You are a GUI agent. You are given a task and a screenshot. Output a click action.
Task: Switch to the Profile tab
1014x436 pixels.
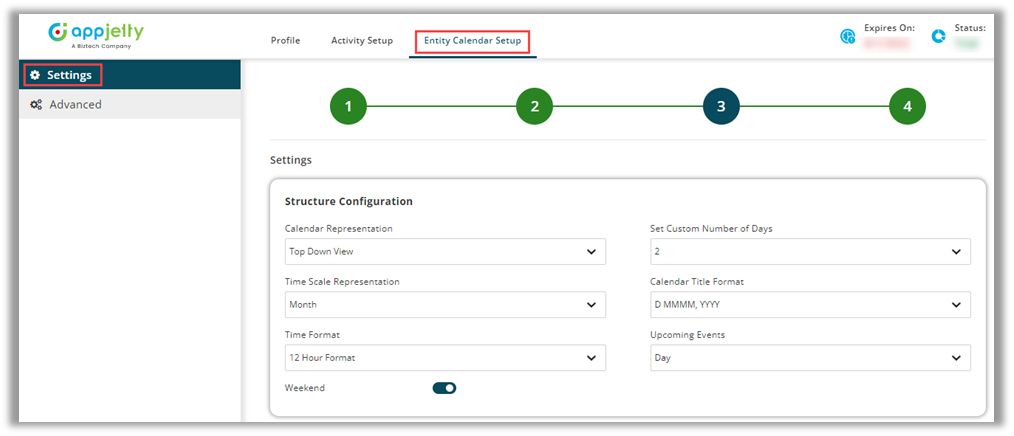(x=285, y=41)
